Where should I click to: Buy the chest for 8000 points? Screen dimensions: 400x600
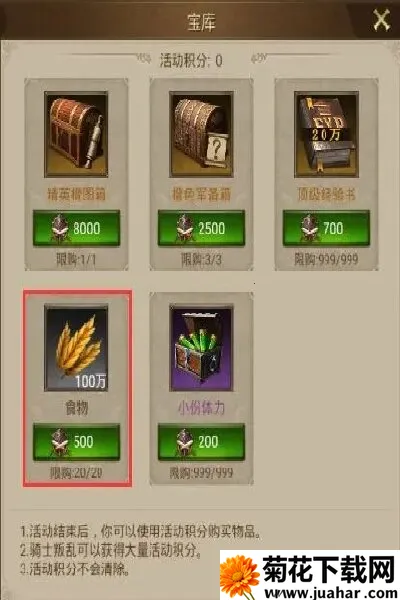click(77, 228)
